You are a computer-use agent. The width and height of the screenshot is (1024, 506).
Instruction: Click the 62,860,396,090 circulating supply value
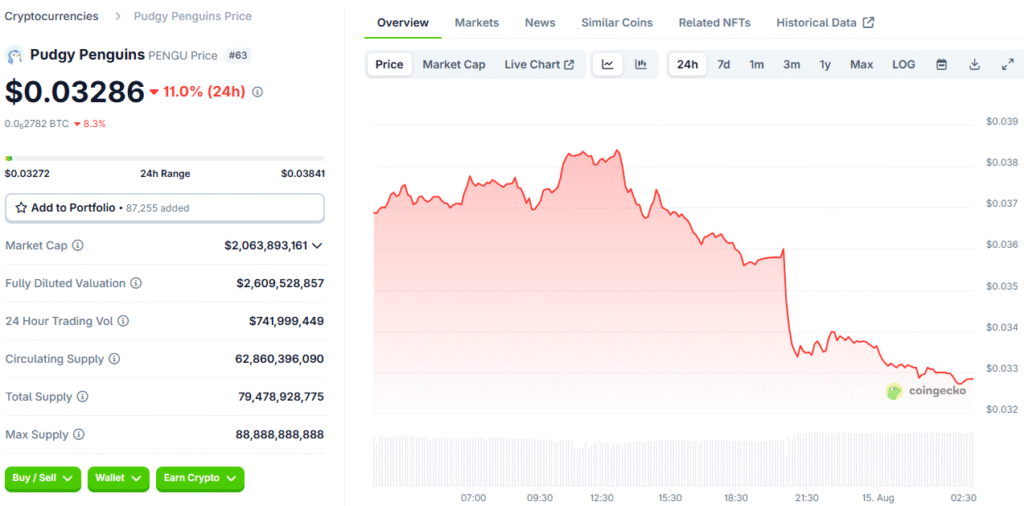tap(280, 359)
